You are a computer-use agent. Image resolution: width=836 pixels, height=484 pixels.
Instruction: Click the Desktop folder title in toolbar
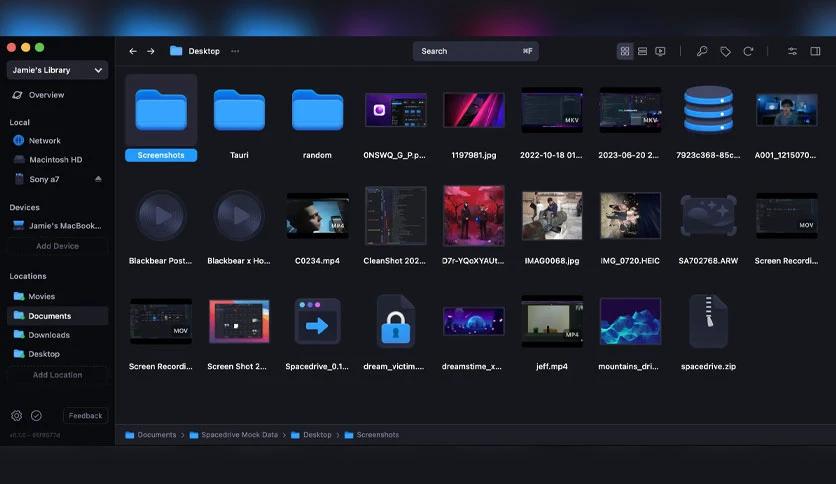195,51
